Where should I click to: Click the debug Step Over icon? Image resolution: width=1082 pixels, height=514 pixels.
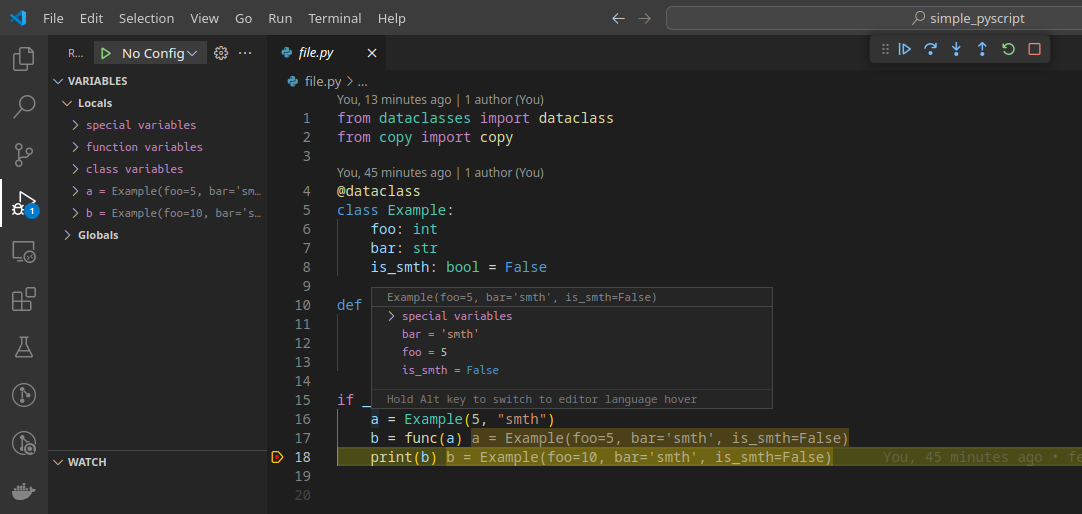tap(930, 49)
